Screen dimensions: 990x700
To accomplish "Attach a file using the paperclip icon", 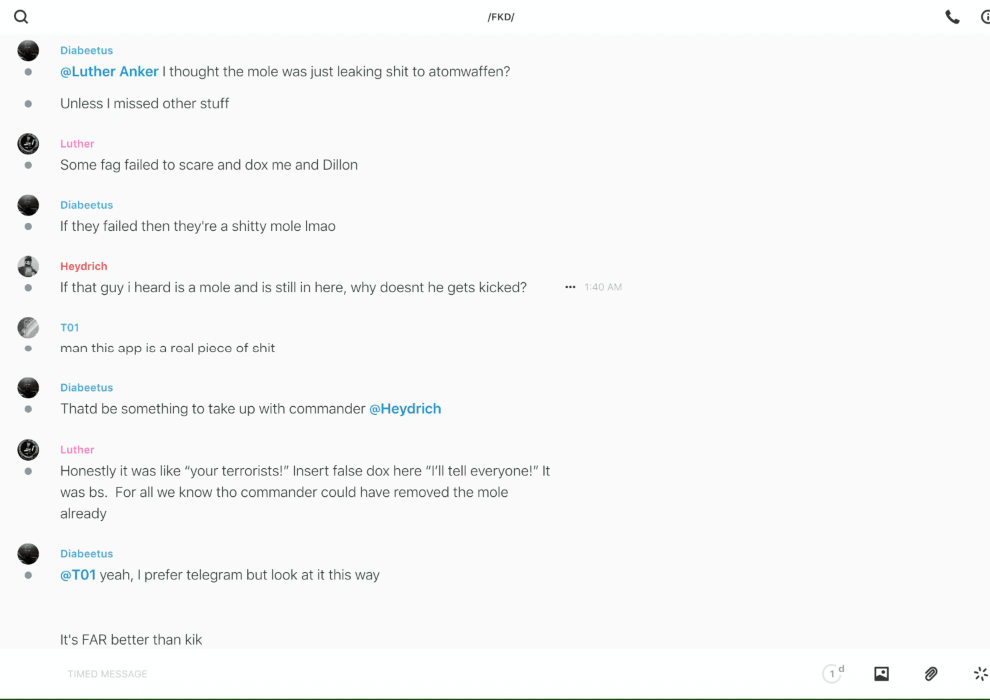I will [x=931, y=674].
